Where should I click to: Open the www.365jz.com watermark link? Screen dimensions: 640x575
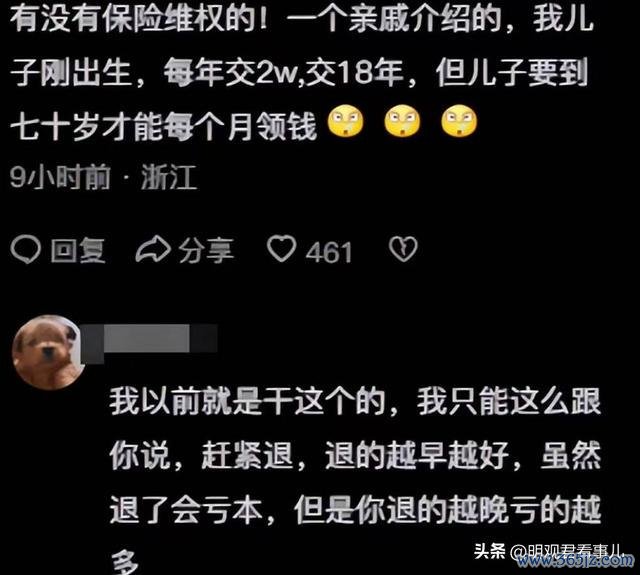[576, 561]
